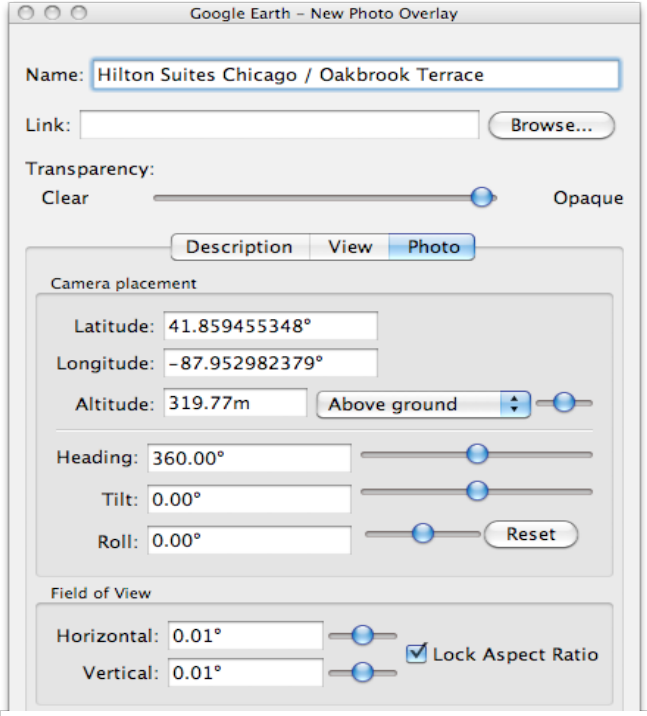Select the Photo tab
Viewport: 647px width, 716px height.
[432, 247]
